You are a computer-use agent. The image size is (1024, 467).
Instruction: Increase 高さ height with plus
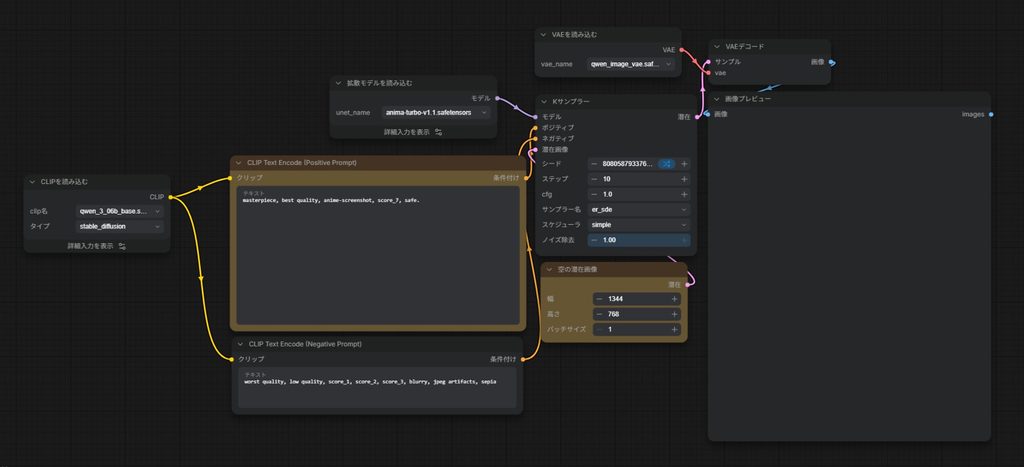click(674, 314)
